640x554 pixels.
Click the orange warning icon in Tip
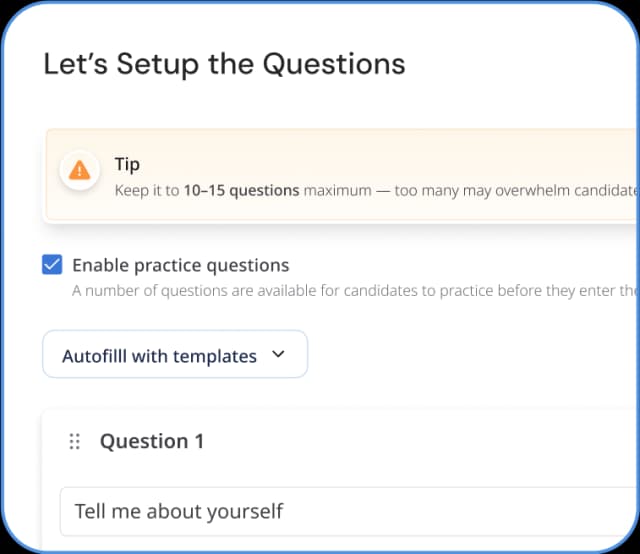(x=77, y=170)
